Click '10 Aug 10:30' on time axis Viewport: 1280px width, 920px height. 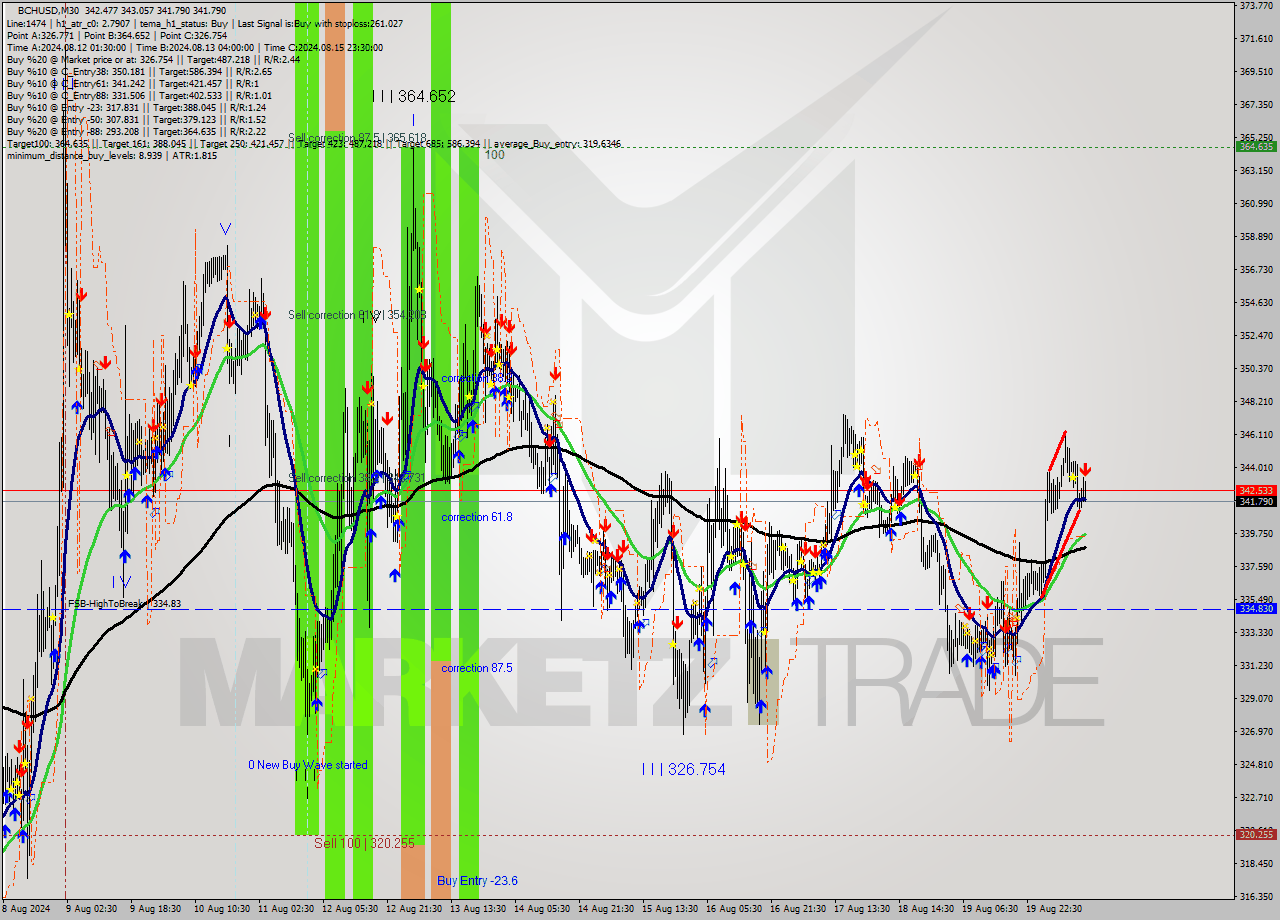[222, 909]
